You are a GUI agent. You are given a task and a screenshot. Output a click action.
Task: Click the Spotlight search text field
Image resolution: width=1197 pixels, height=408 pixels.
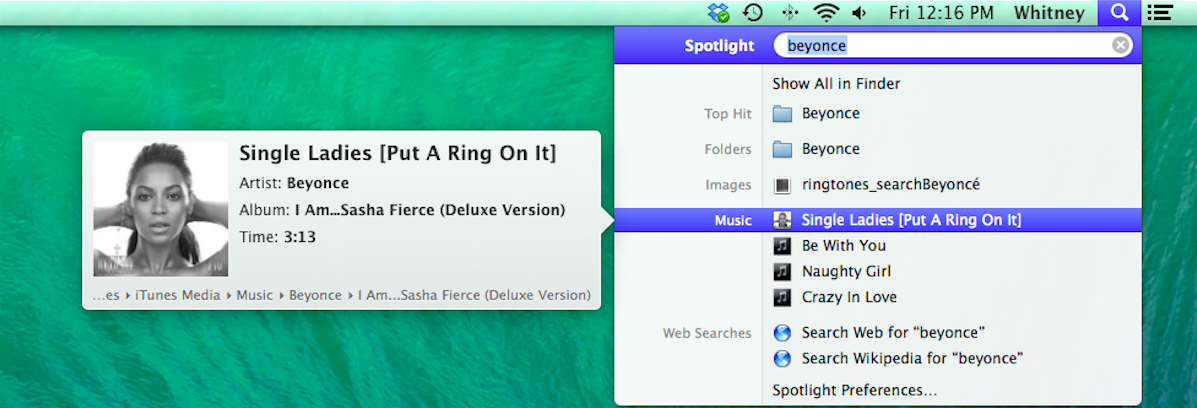(x=945, y=45)
